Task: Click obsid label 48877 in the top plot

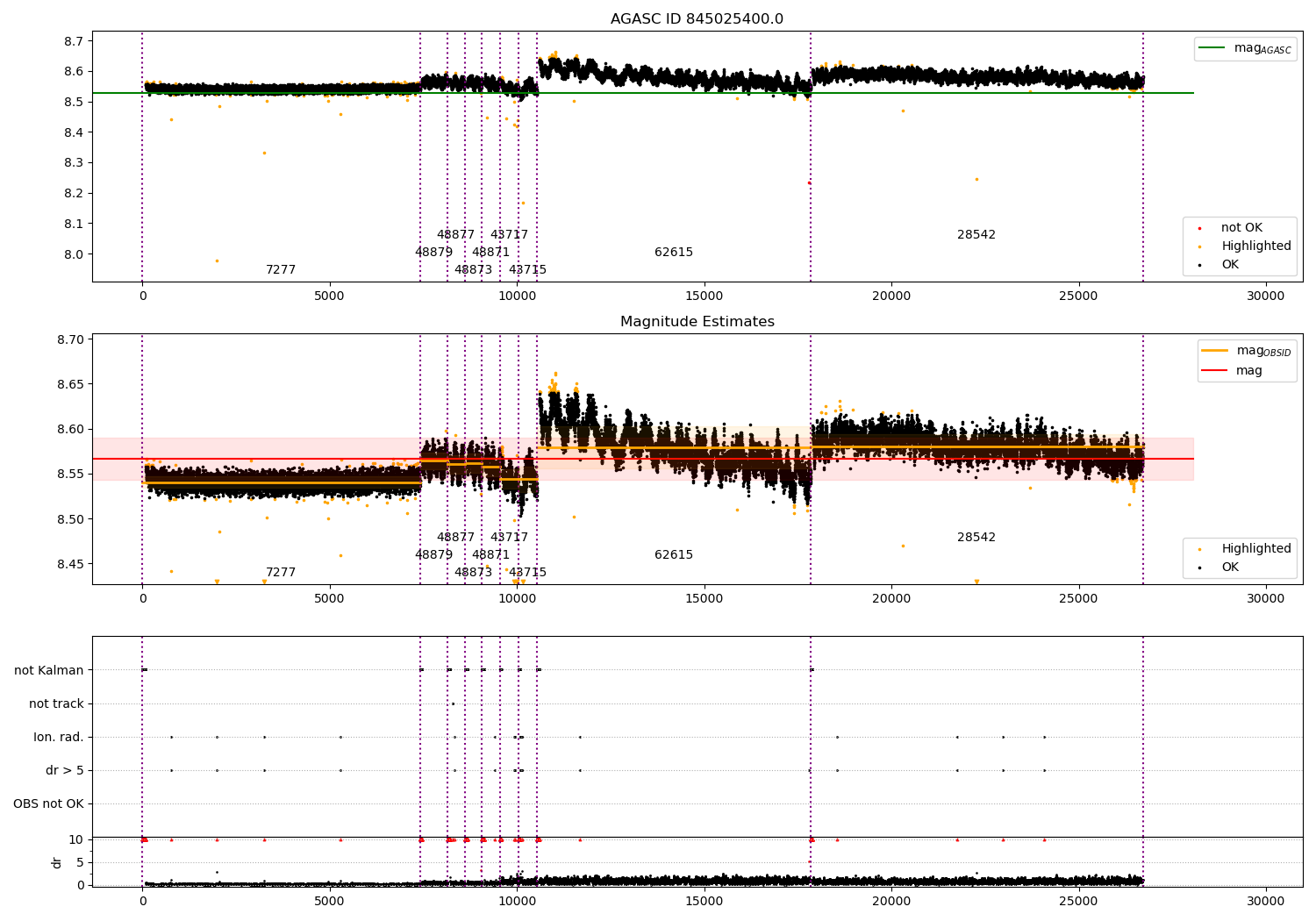Action: [x=455, y=235]
